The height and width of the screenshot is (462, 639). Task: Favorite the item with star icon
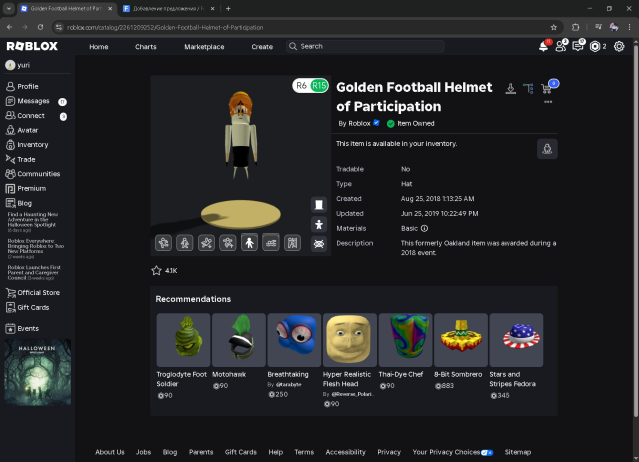coord(156,270)
